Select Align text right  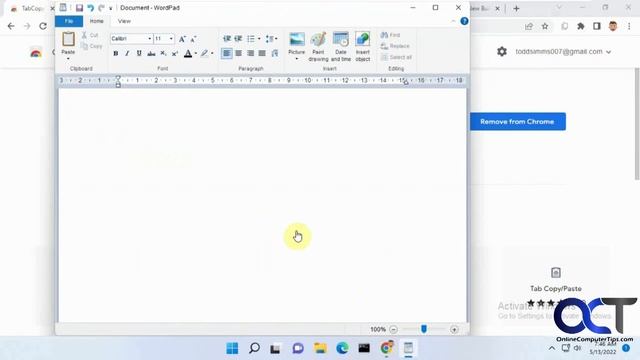pos(250,53)
